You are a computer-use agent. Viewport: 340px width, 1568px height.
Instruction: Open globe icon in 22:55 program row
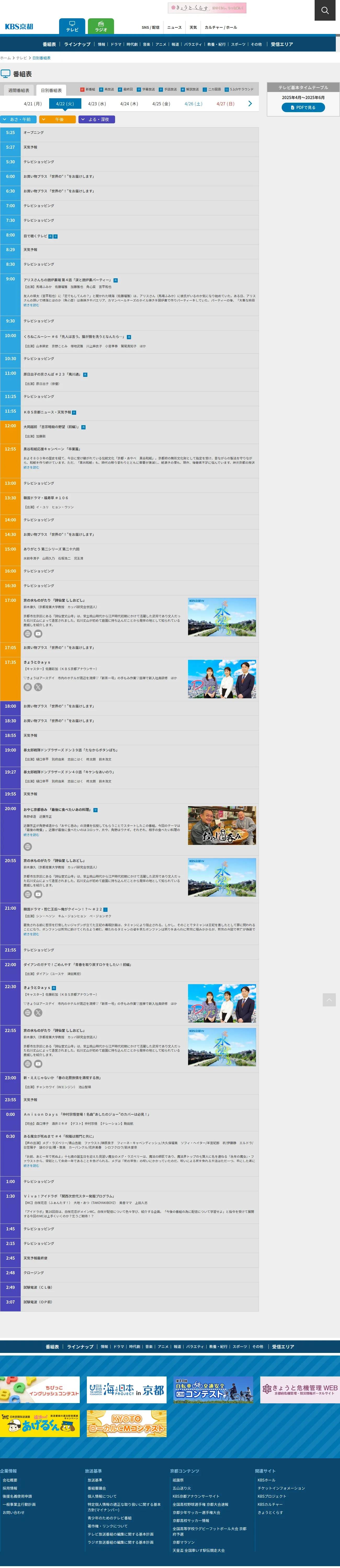(27, 1064)
